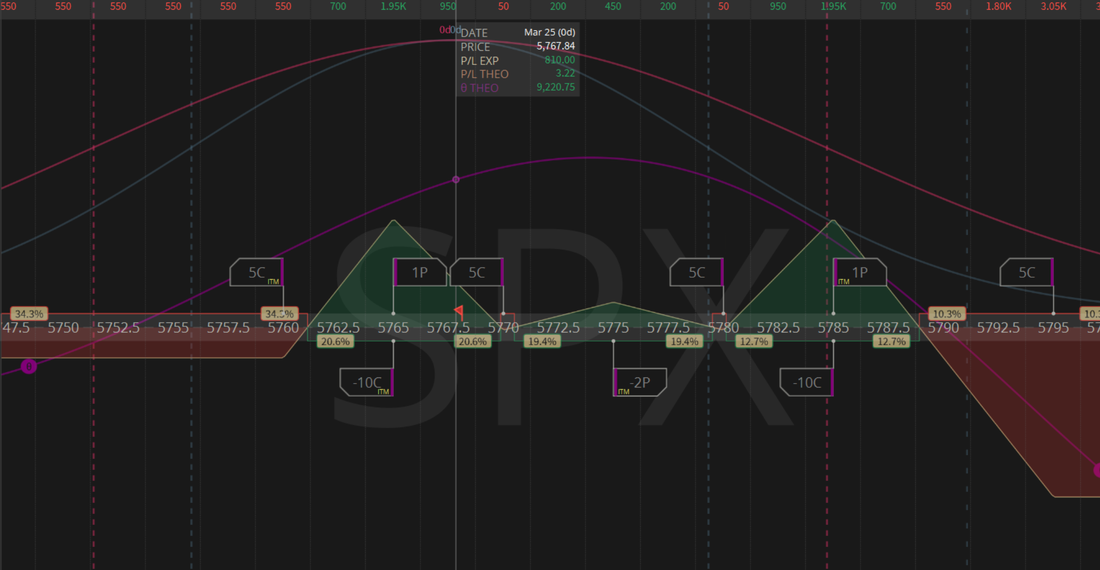Image resolution: width=1100 pixels, height=570 pixels.
Task: Click the red current-price triangle marker
Action: pos(459,310)
